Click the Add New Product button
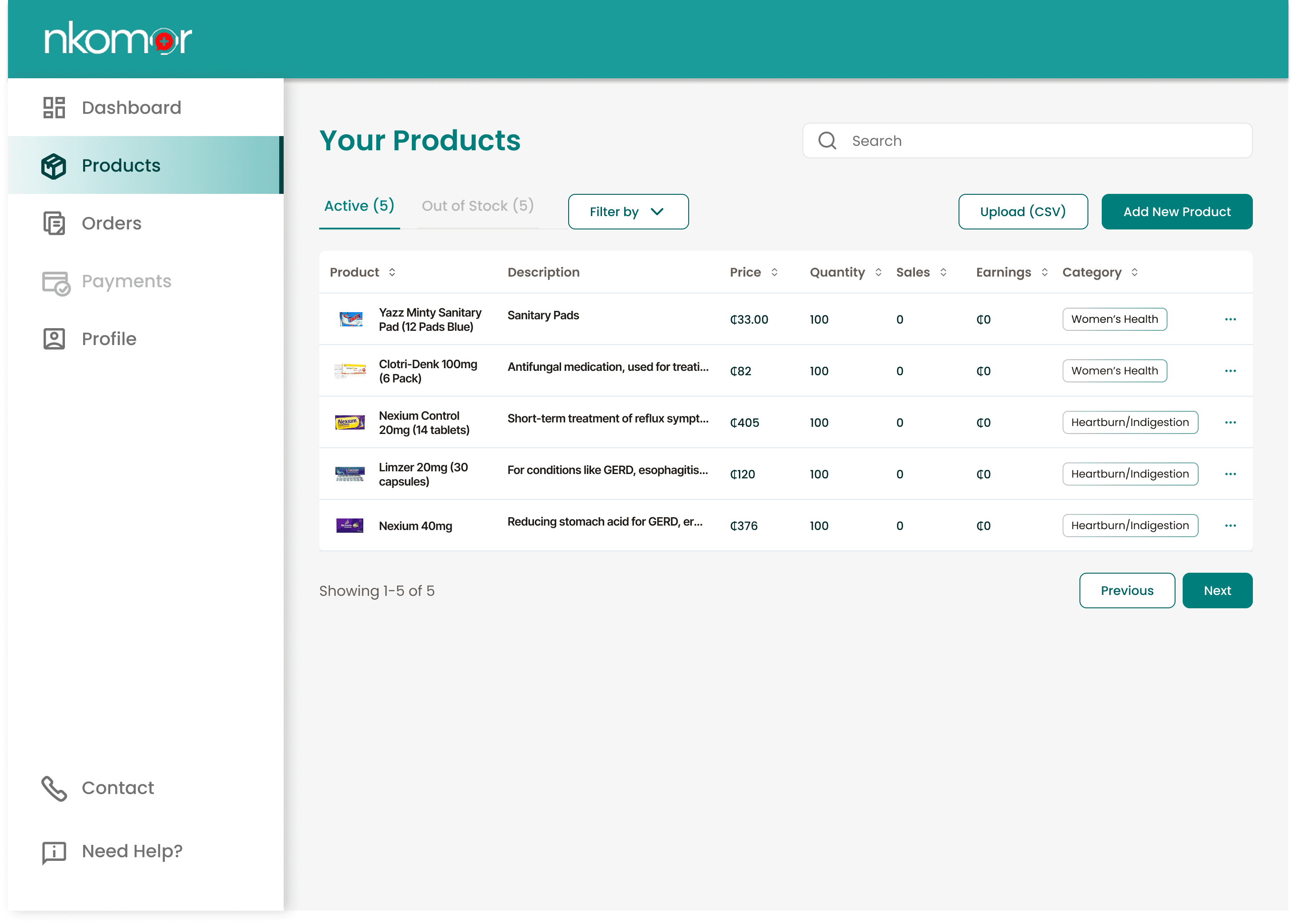 click(1176, 211)
